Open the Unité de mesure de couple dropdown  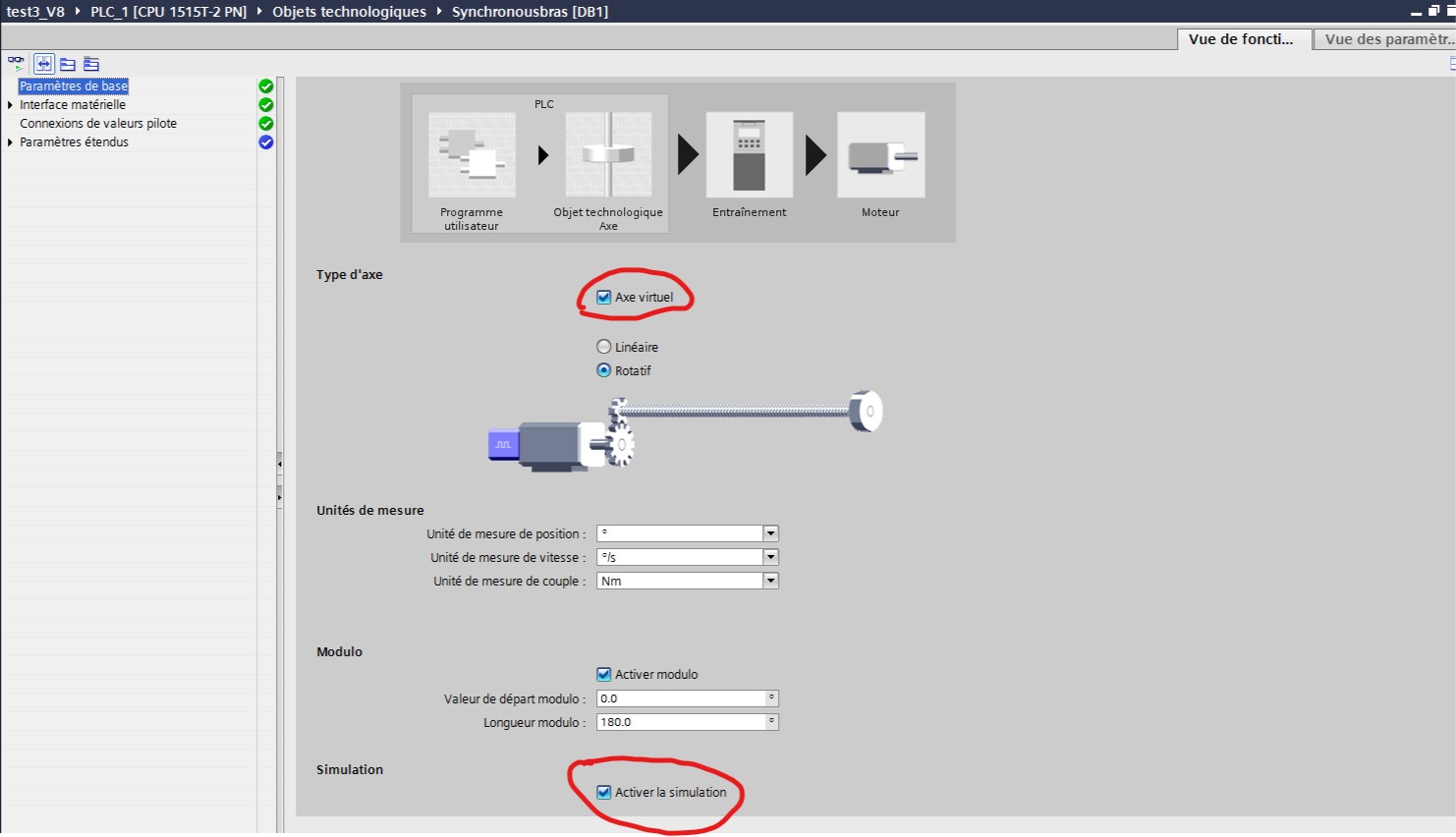771,581
